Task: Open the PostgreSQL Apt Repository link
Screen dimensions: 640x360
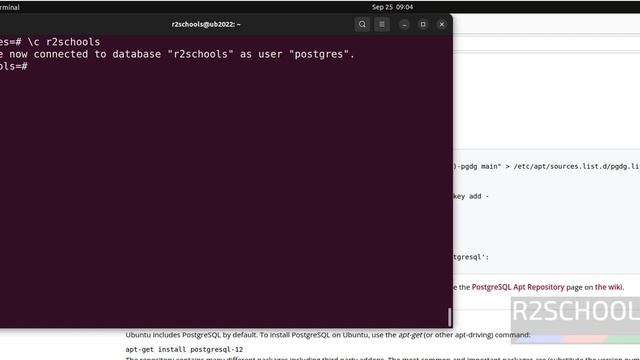Action: tap(518, 287)
